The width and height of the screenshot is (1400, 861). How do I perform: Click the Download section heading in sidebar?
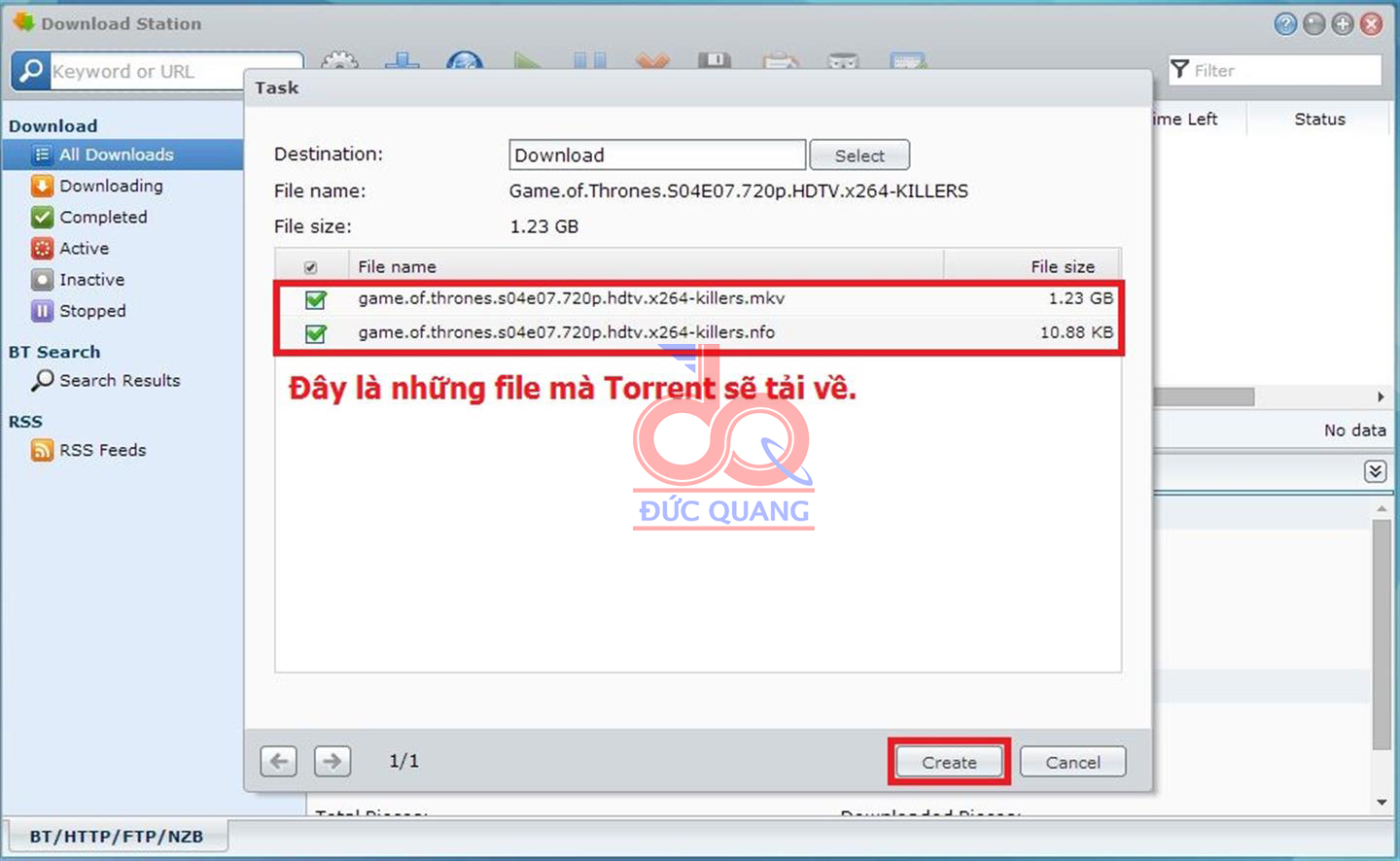(53, 126)
